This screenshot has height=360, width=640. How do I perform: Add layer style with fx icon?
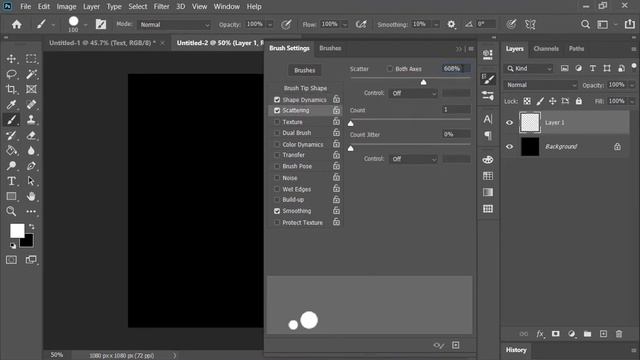pos(540,334)
